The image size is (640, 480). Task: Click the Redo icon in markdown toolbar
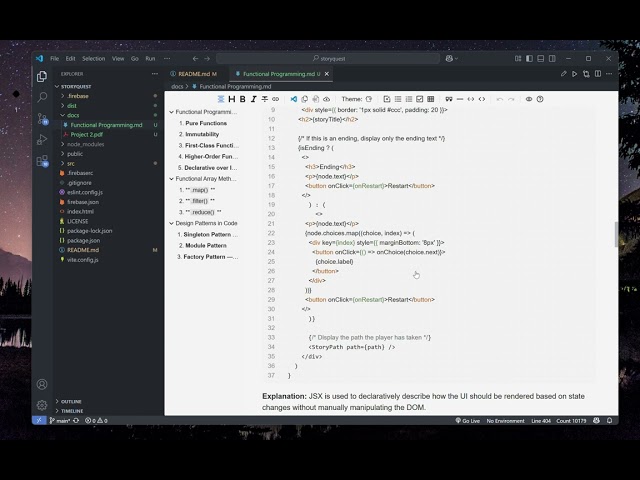click(x=511, y=99)
